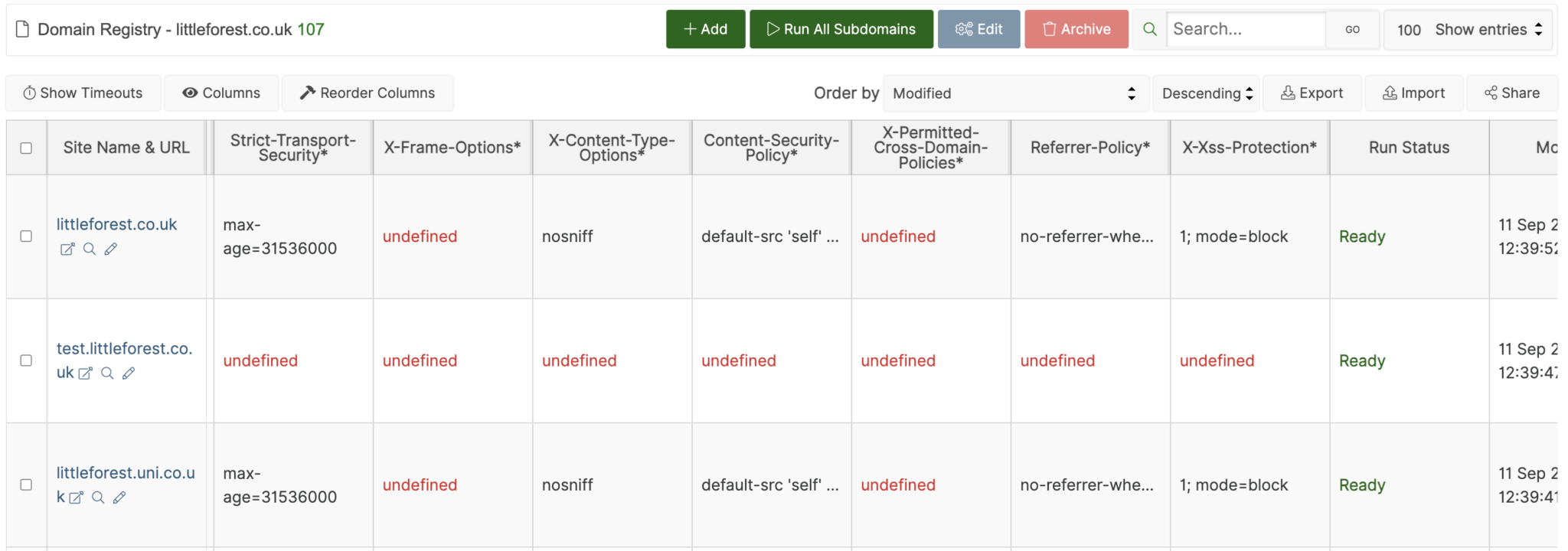
Task: Select all rows with header checkbox
Action: pyautogui.click(x=27, y=148)
